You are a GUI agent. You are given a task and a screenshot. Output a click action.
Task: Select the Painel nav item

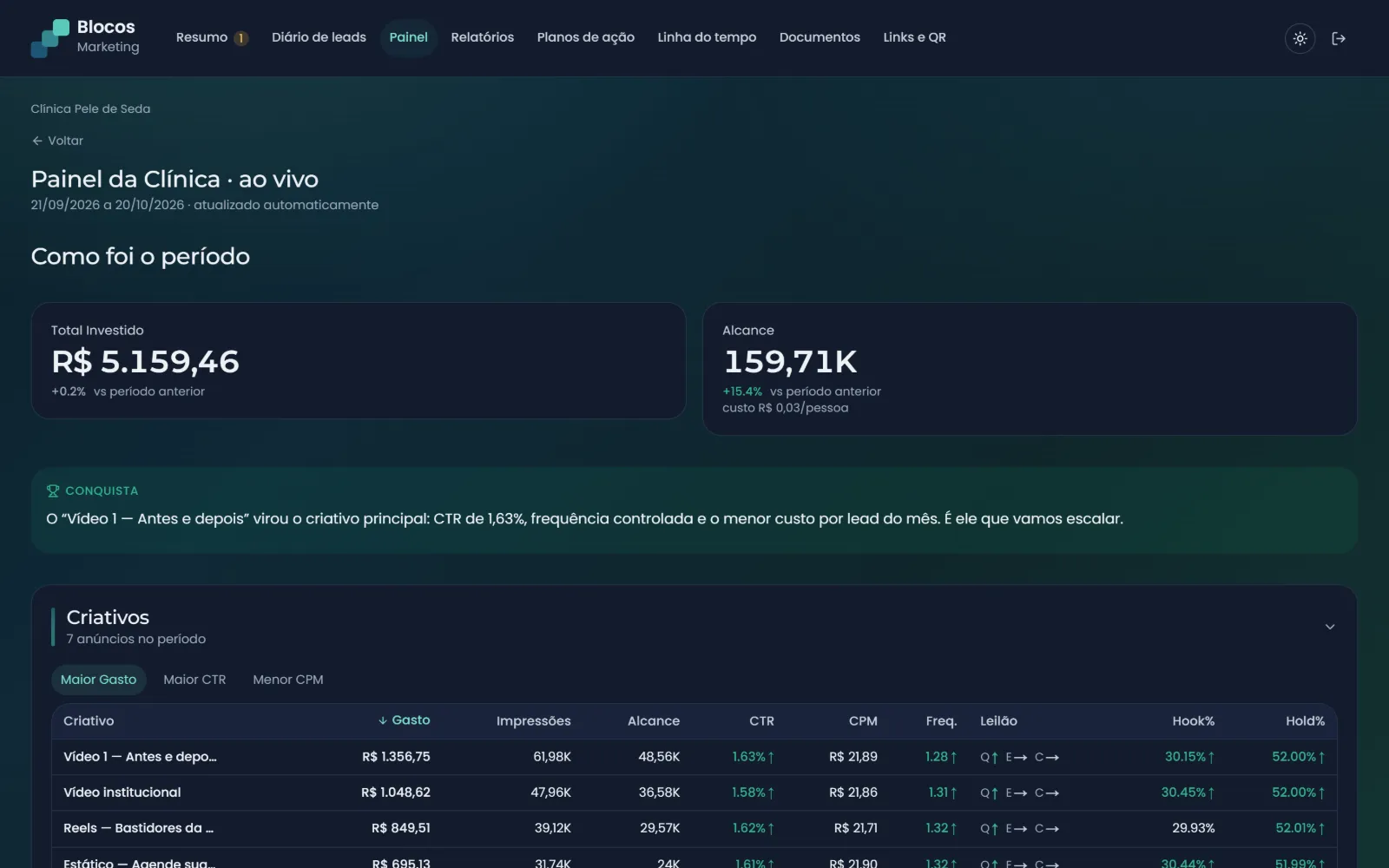[x=408, y=37]
